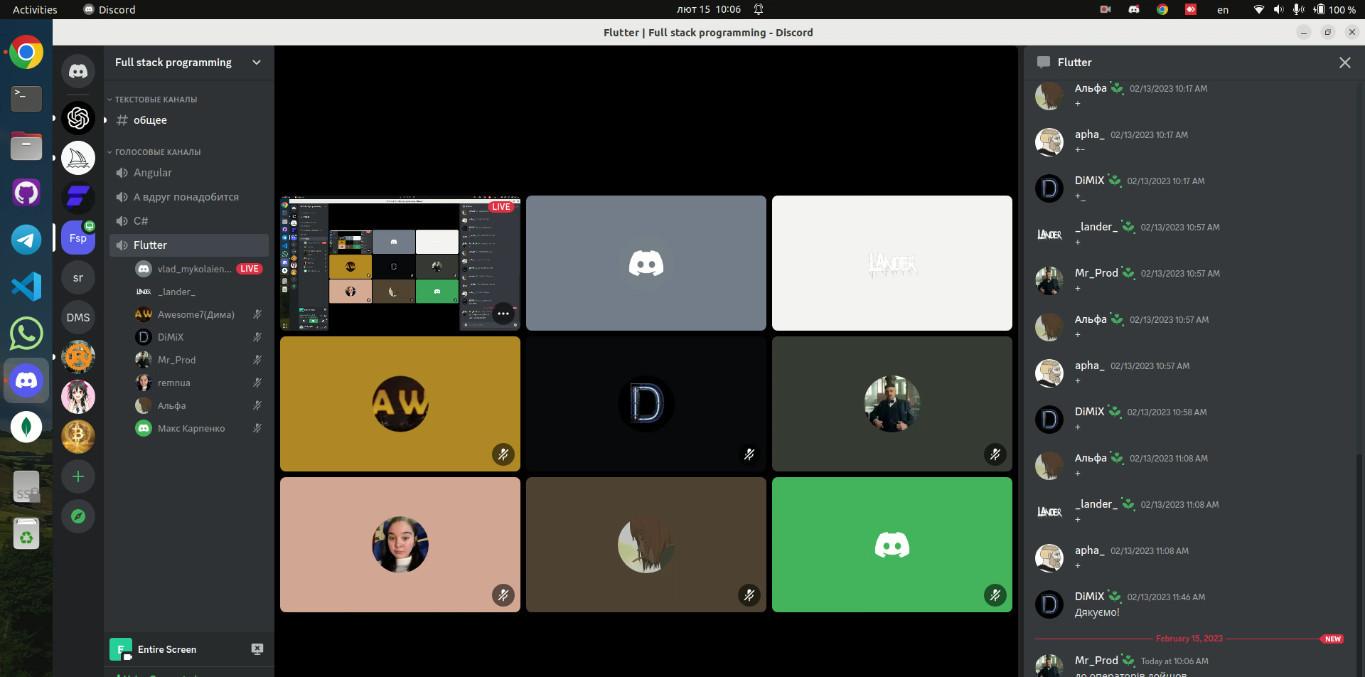Open the sailboat server icon
The image size is (1365, 677).
pyautogui.click(x=78, y=158)
